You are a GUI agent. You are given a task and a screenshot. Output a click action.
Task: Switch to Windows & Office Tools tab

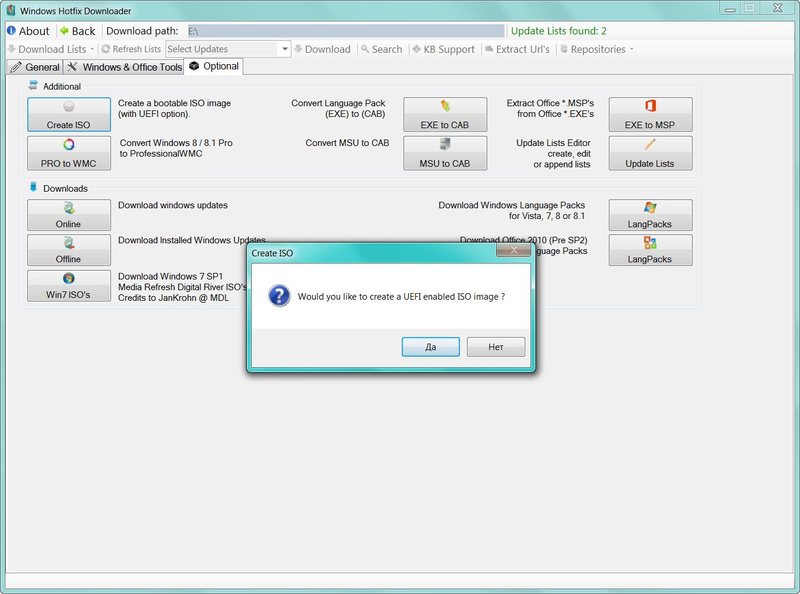click(x=124, y=67)
